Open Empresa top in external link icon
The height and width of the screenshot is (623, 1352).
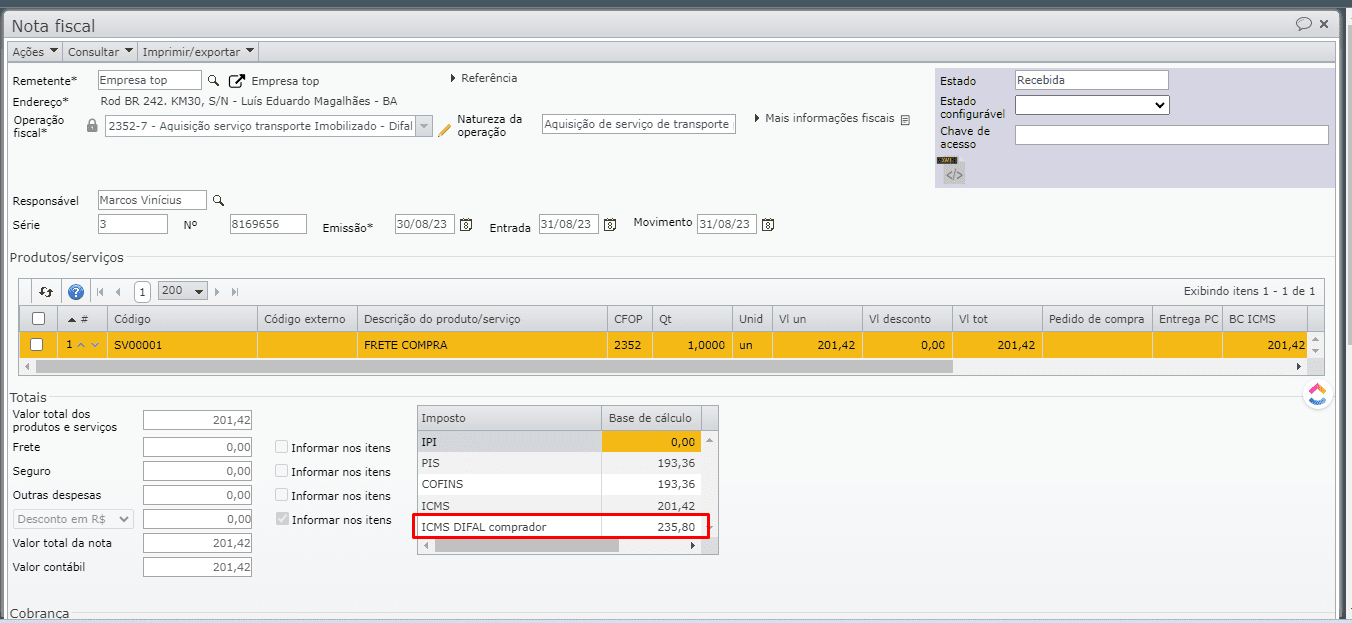(x=237, y=81)
